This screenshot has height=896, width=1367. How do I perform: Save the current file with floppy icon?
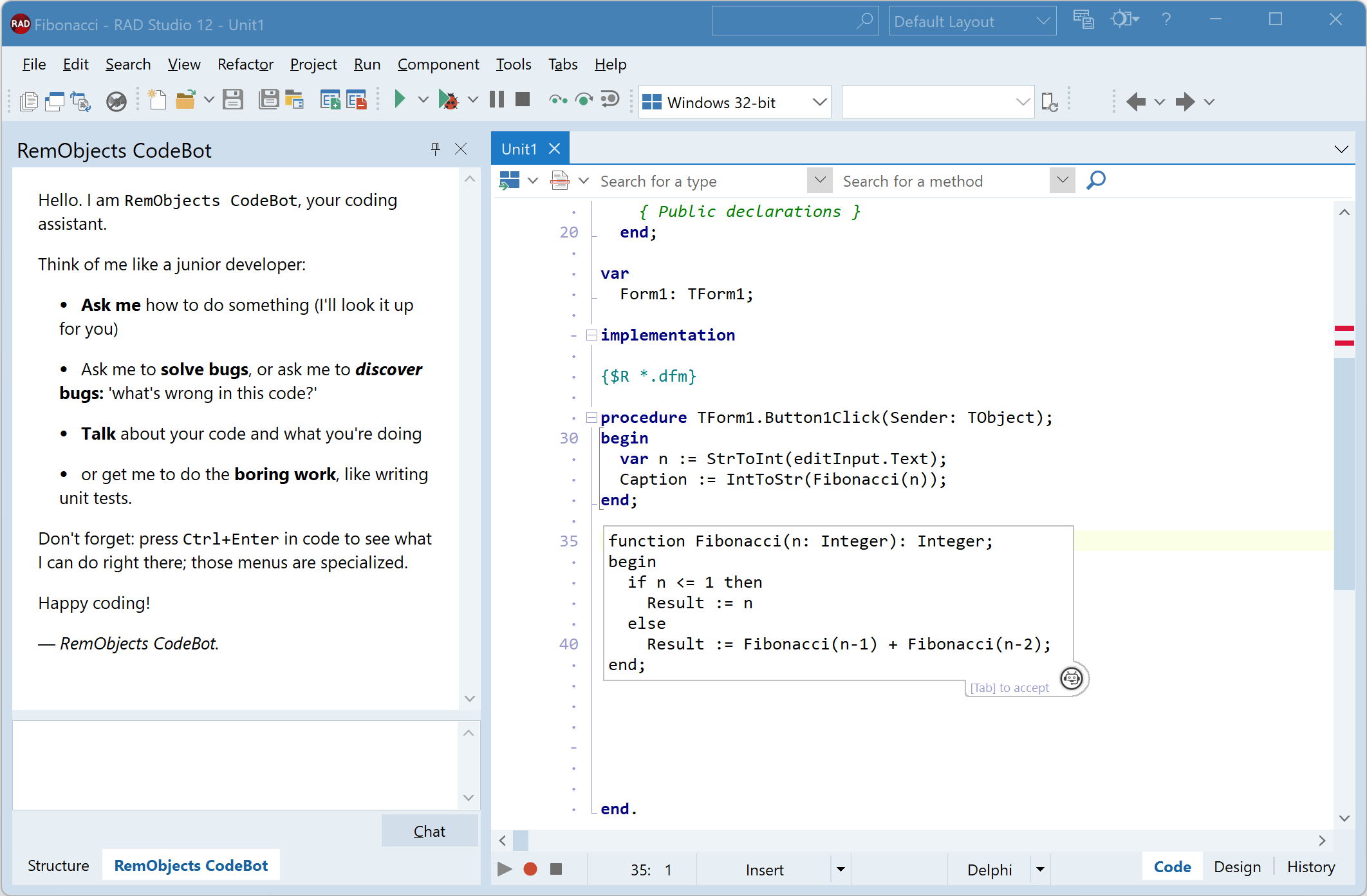233,100
